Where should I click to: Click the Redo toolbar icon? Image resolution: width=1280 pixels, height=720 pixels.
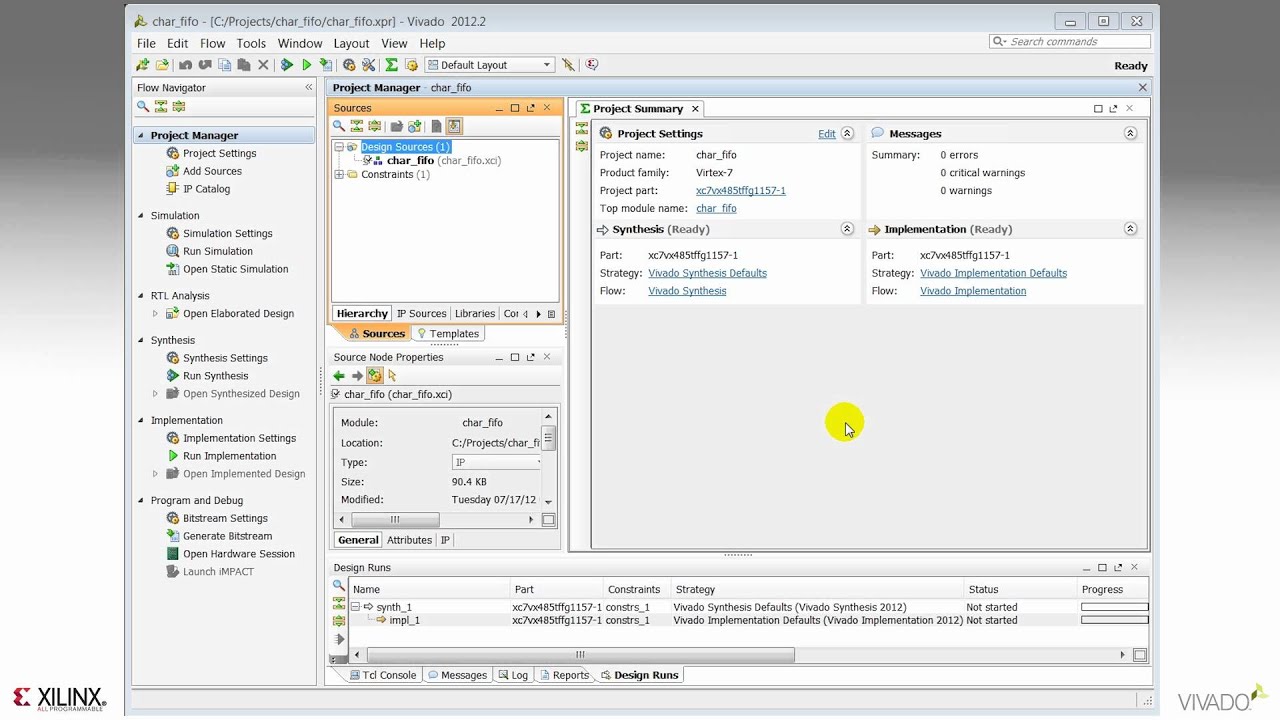click(205, 65)
